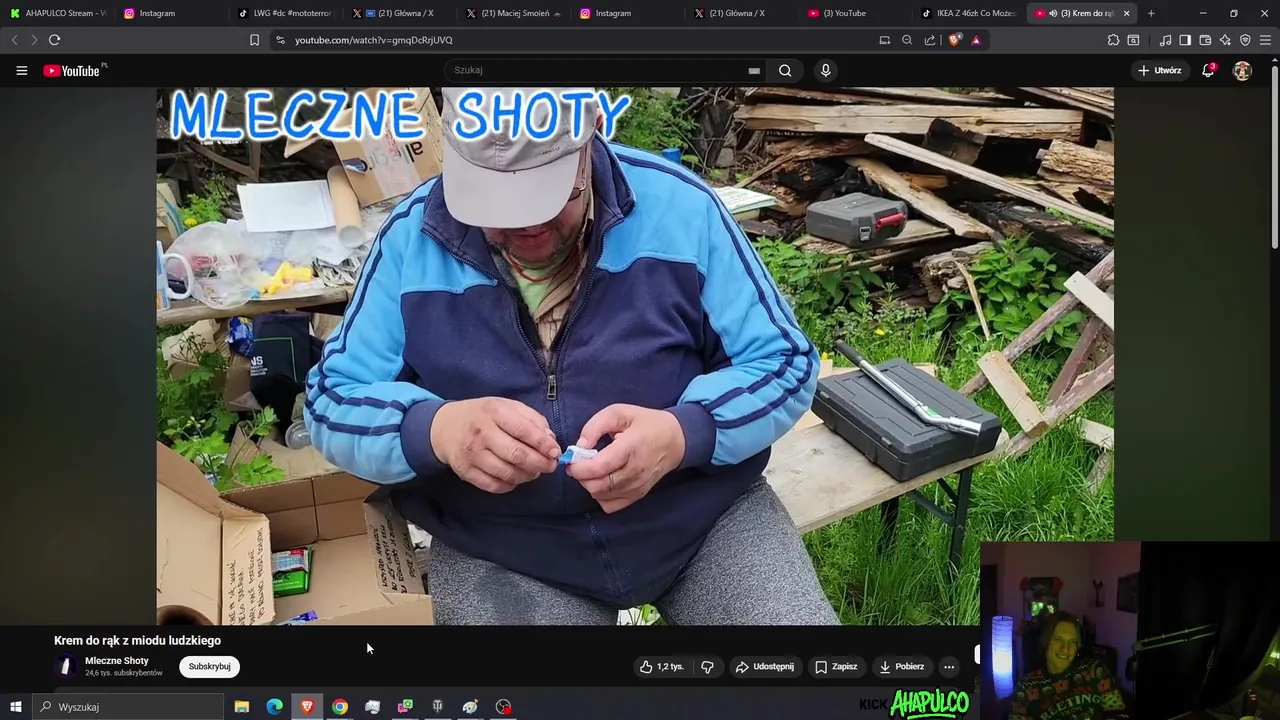Click the Wyszukaj taskbar search box

(x=128, y=707)
